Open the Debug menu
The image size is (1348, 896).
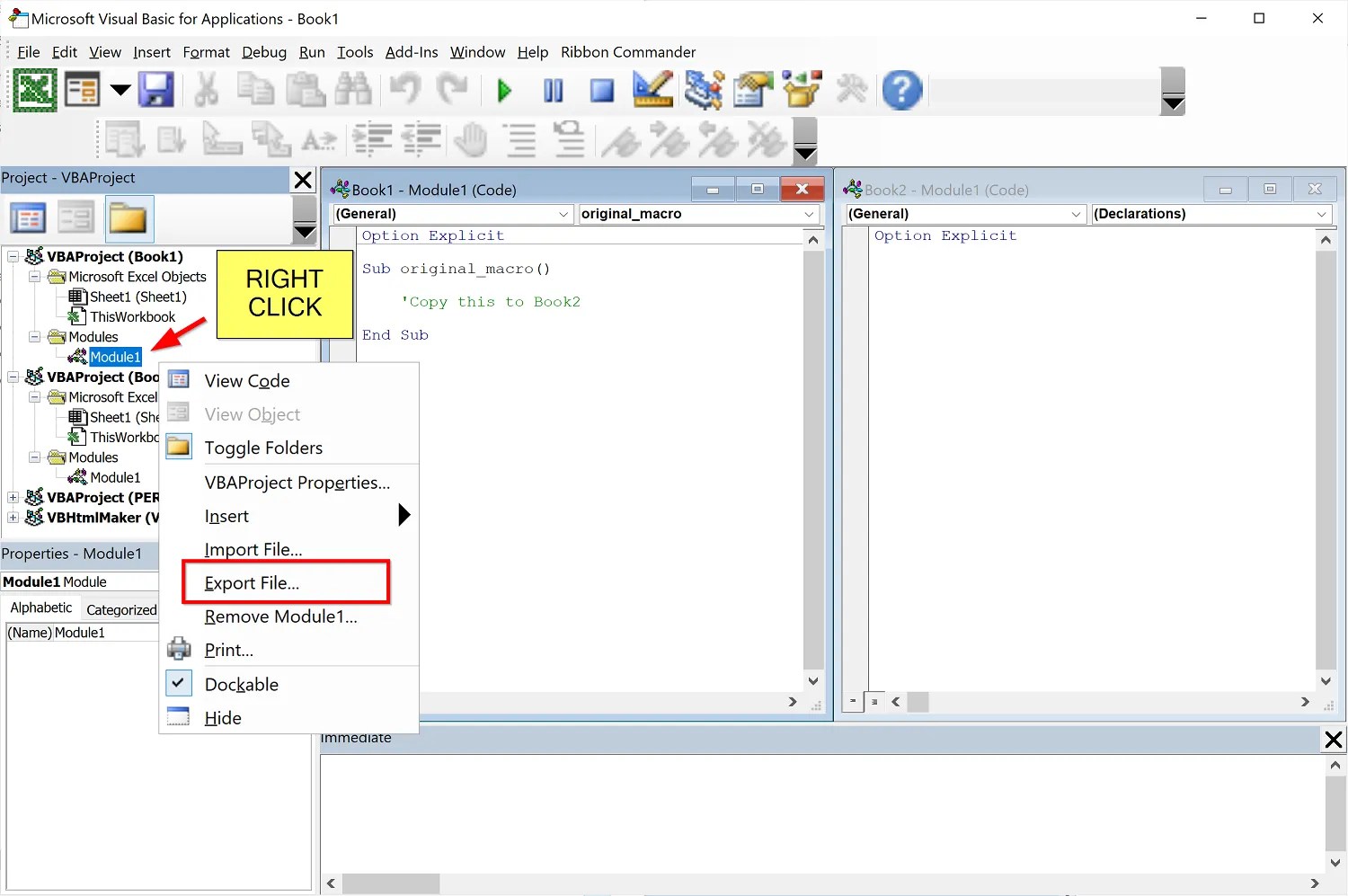pyautogui.click(x=263, y=52)
